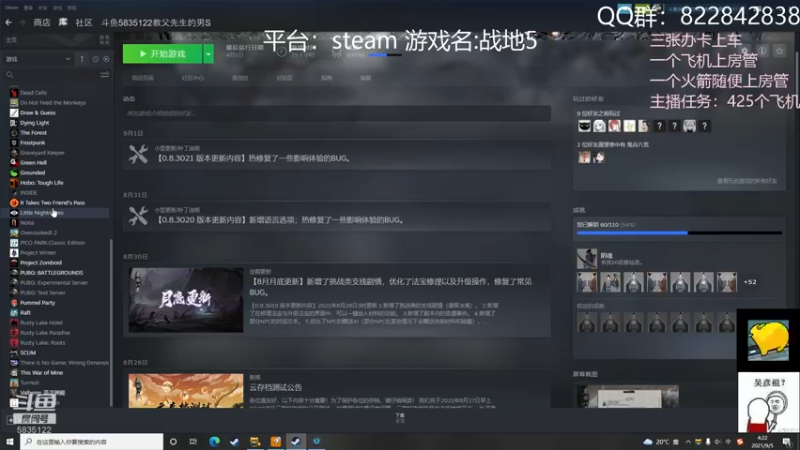Viewport: 800px width, 450px height.
Task: Toggle the favorite star icon
Action: [780, 51]
